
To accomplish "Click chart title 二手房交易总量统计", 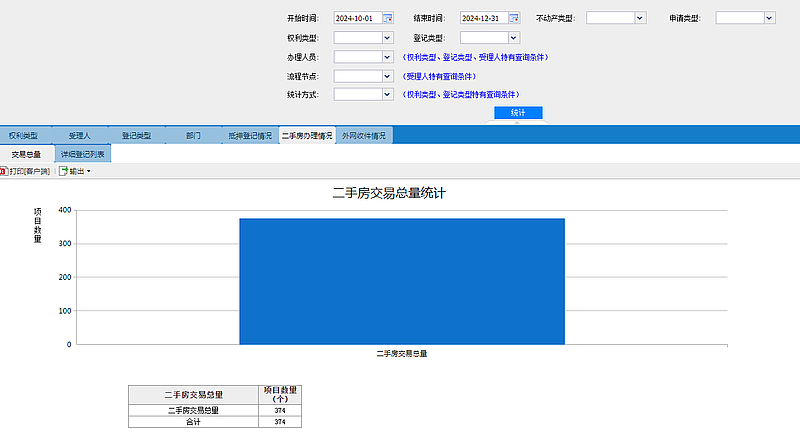I will tap(389, 193).
